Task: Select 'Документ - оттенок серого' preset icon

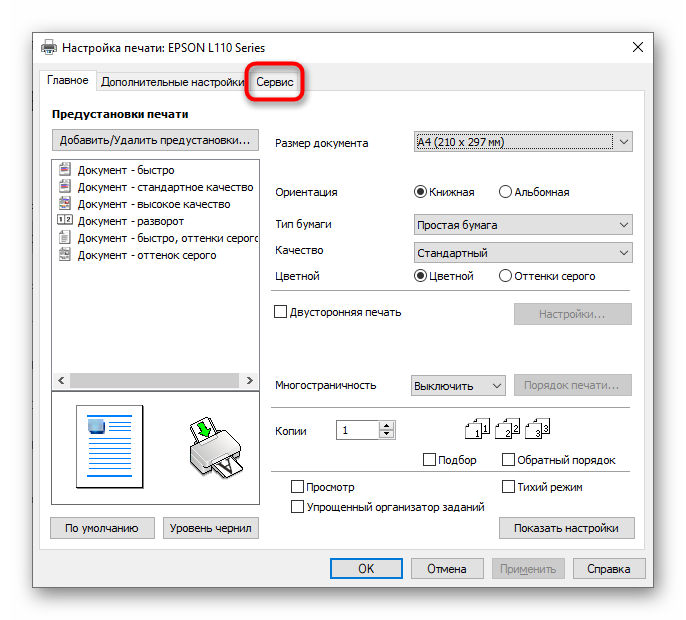Action: (66, 255)
